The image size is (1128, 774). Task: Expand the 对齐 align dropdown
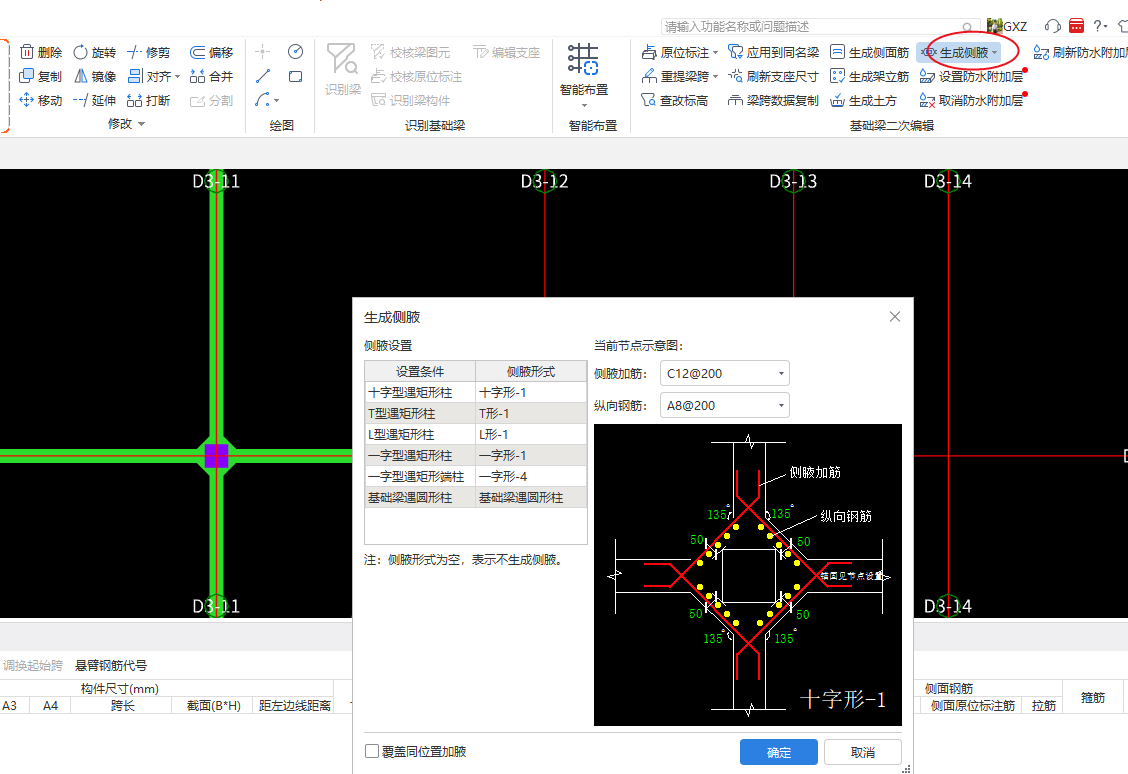(x=177, y=76)
